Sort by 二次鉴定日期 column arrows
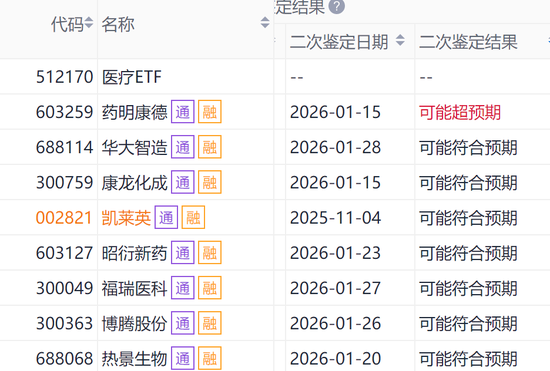550x371 pixels. click(400, 40)
